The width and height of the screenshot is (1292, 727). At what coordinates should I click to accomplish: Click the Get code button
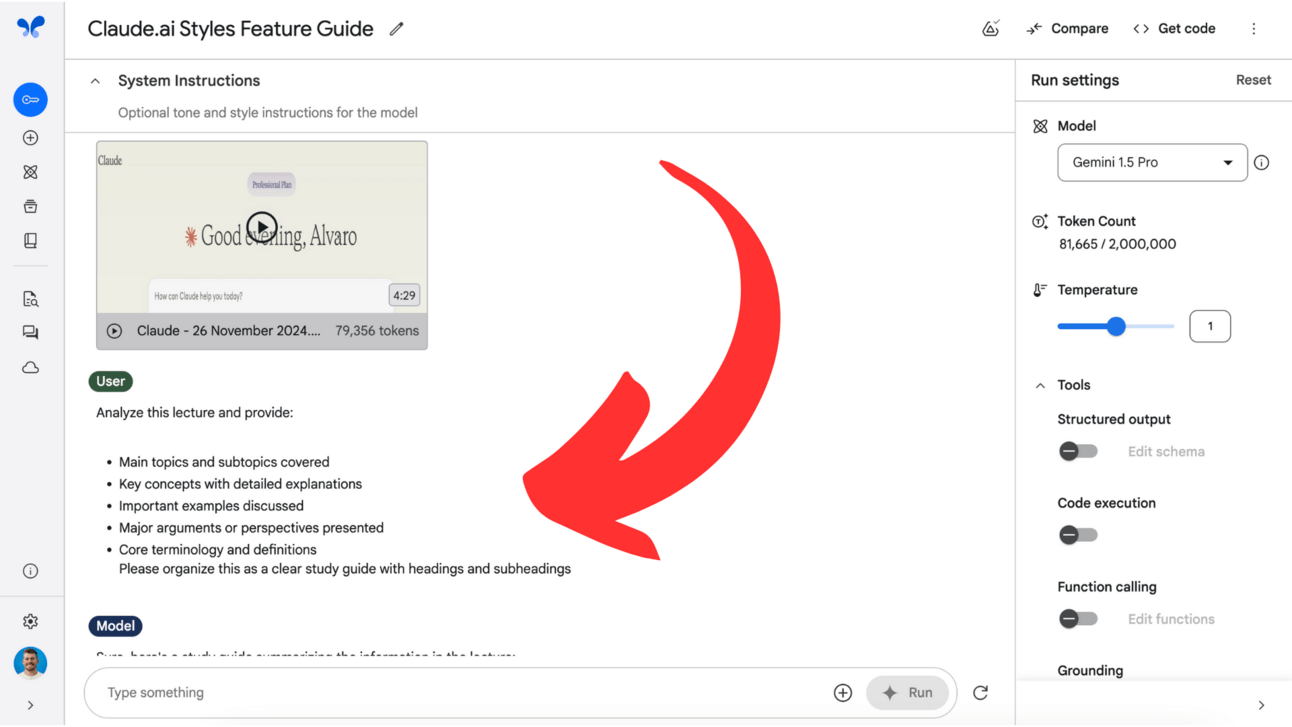pyautogui.click(x=1174, y=29)
